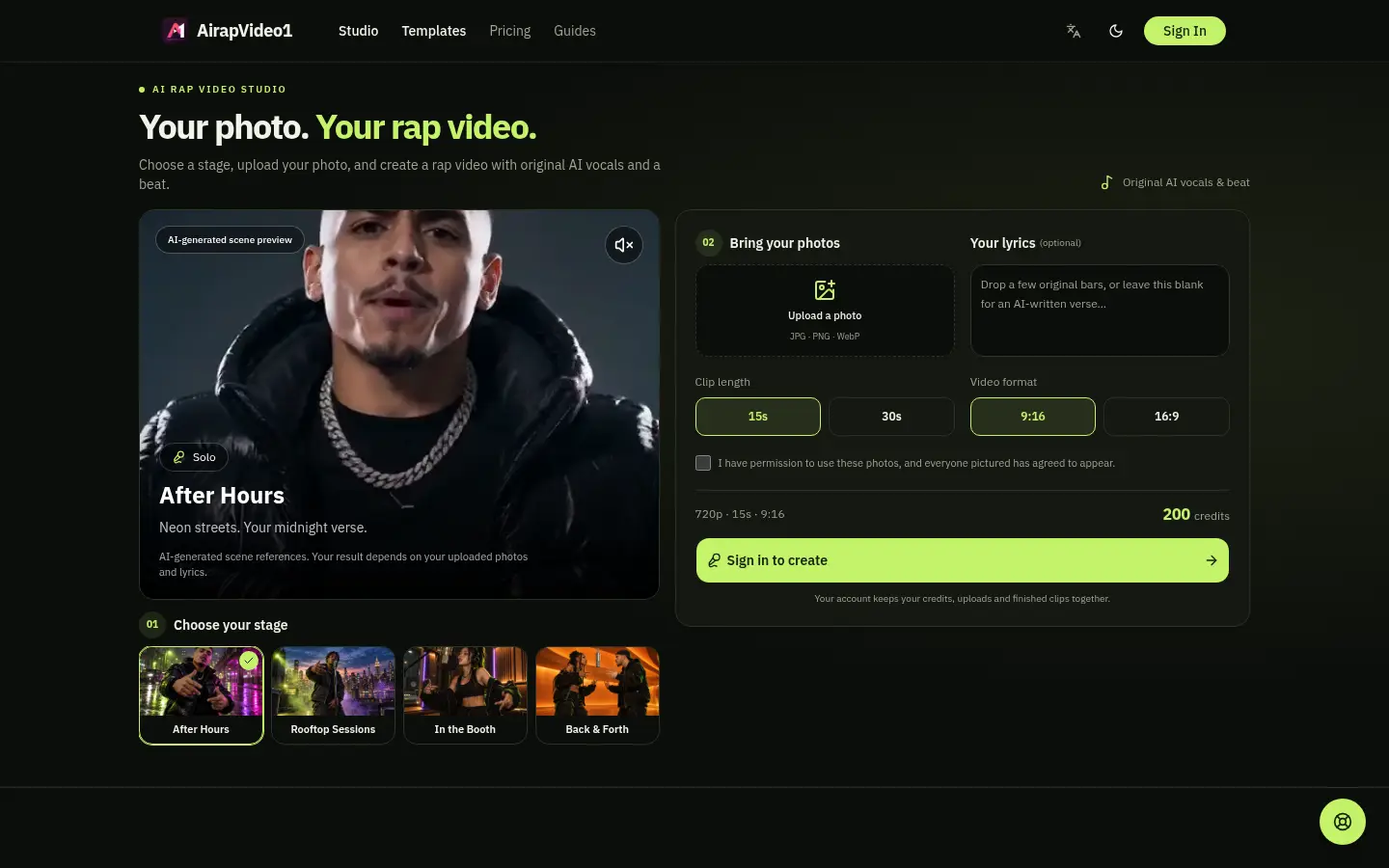Click the 720p · 15s · 9:16 summary
This screenshot has height=868, width=1389.
[x=740, y=514]
